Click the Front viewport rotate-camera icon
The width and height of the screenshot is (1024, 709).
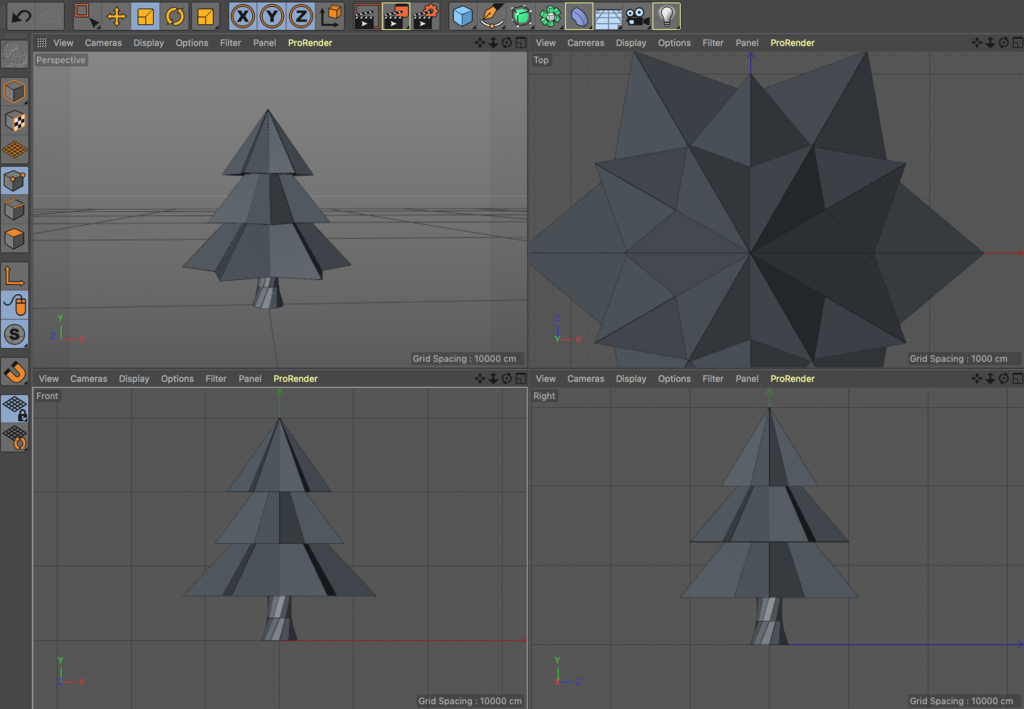506,379
